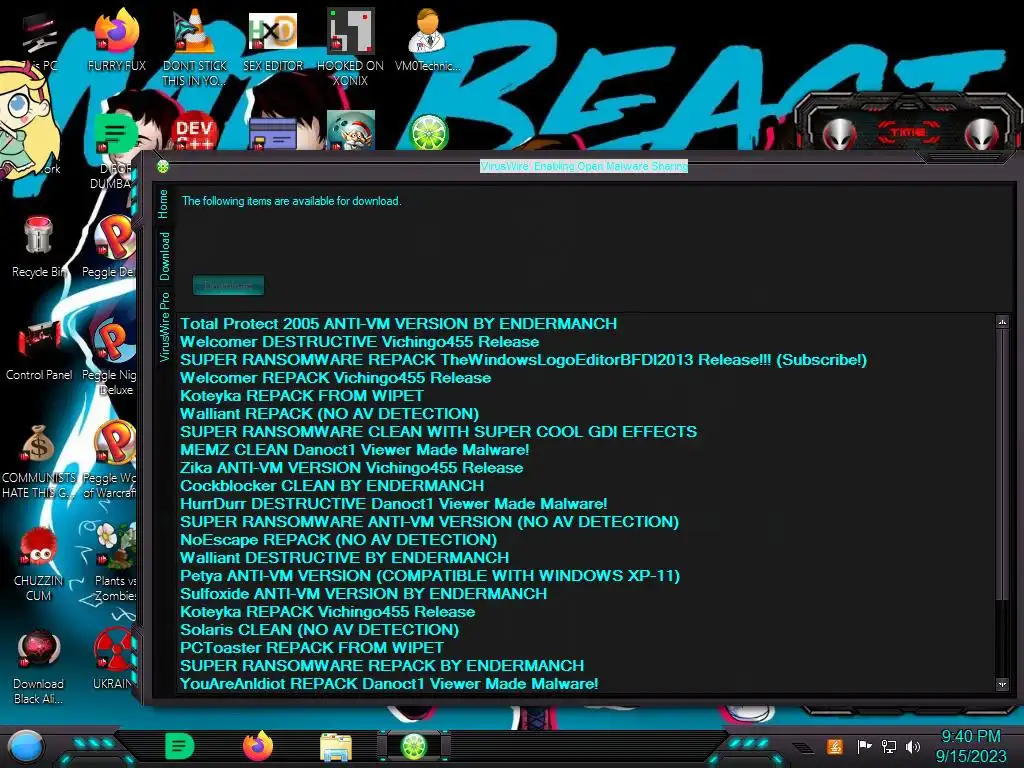The image size is (1024, 768).
Task: Select 'YouAreAnIdiot REPACK Danoct1 Viewer Made Malware!'
Action: (x=389, y=684)
